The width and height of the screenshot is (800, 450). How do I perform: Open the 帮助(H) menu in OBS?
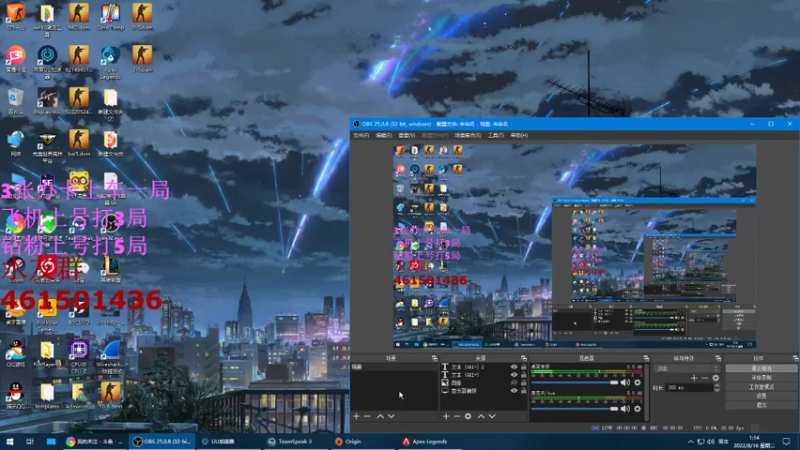coord(519,136)
